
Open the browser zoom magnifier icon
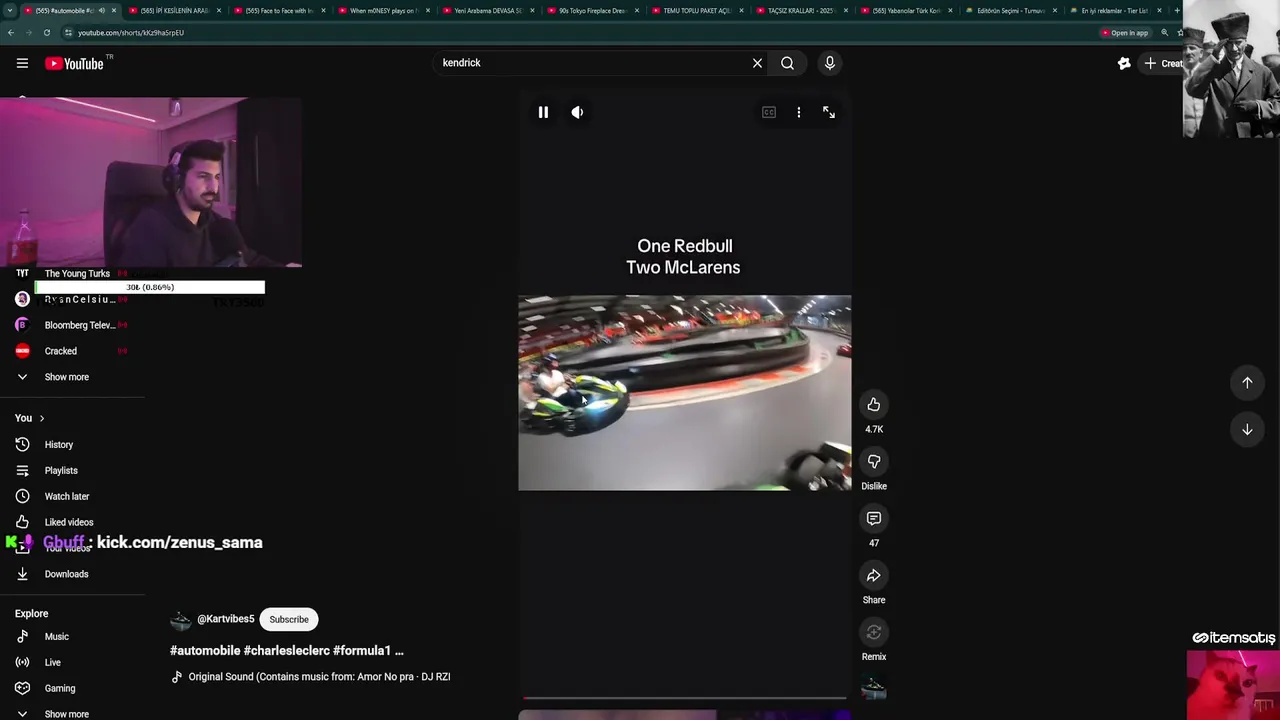pos(1164,32)
